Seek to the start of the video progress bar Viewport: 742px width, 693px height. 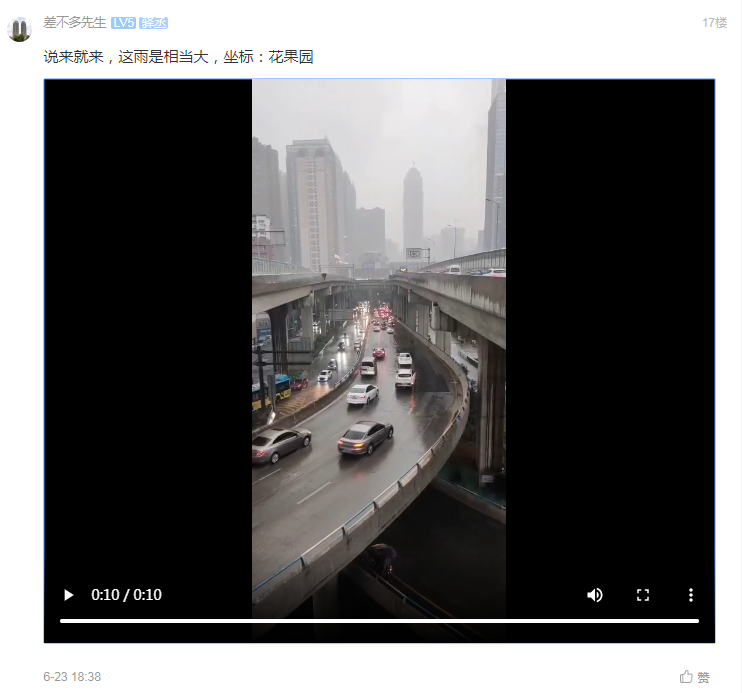click(x=61, y=621)
